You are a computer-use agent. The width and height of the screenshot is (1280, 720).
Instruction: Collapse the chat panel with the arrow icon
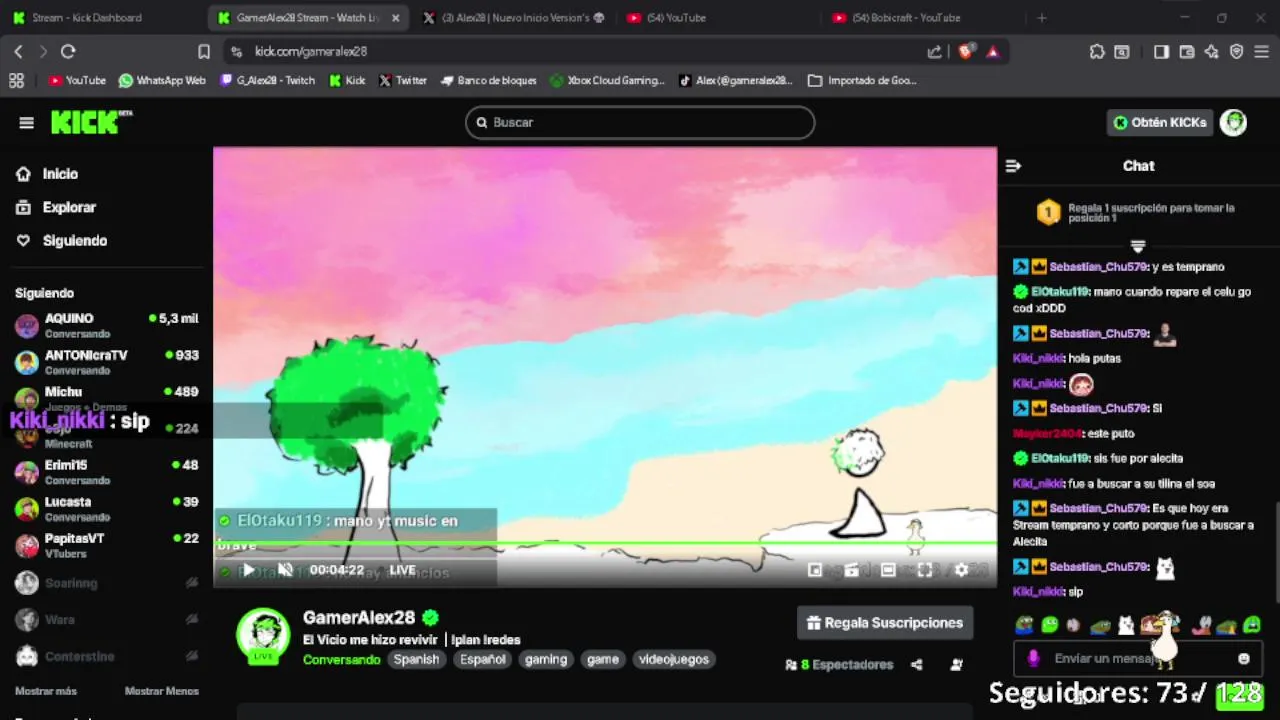(x=1013, y=166)
